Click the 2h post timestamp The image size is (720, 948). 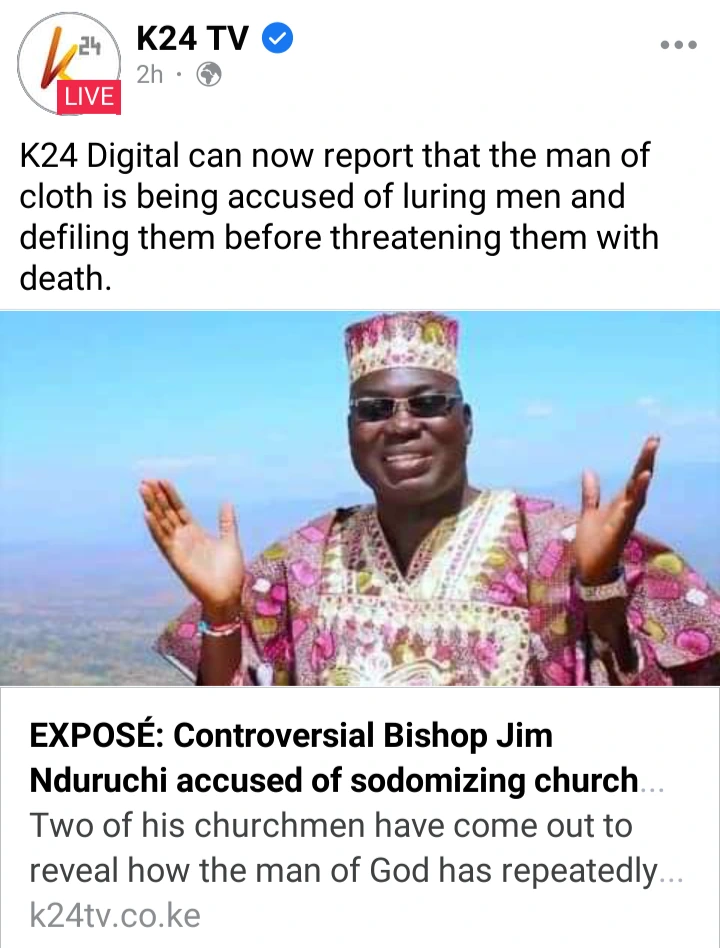[x=150, y=75]
